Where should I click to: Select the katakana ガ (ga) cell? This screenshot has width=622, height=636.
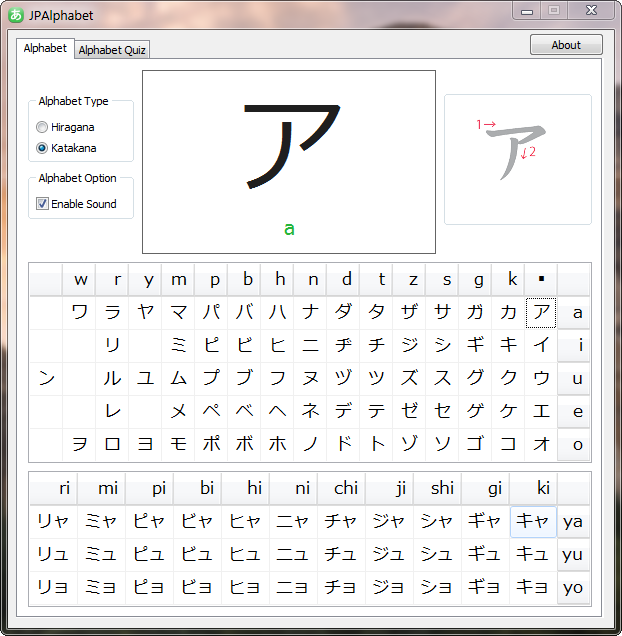(475, 313)
